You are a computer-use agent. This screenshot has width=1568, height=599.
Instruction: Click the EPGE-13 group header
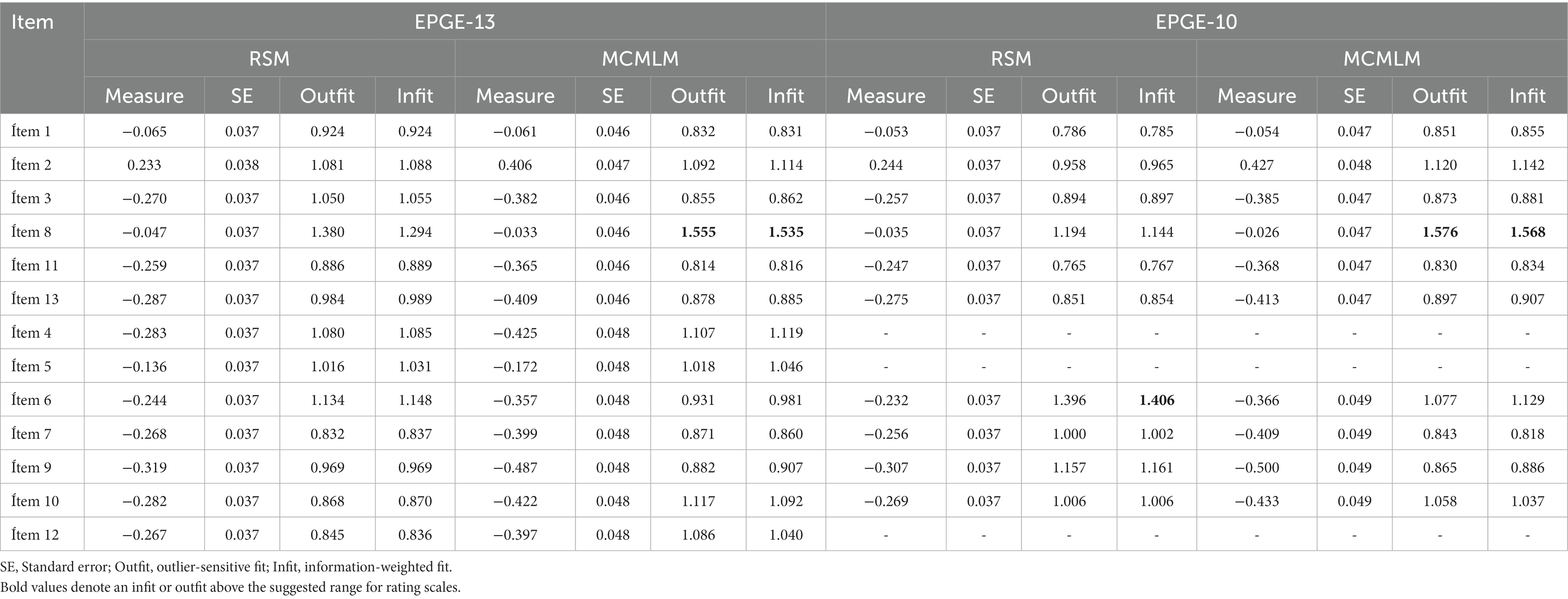click(455, 22)
